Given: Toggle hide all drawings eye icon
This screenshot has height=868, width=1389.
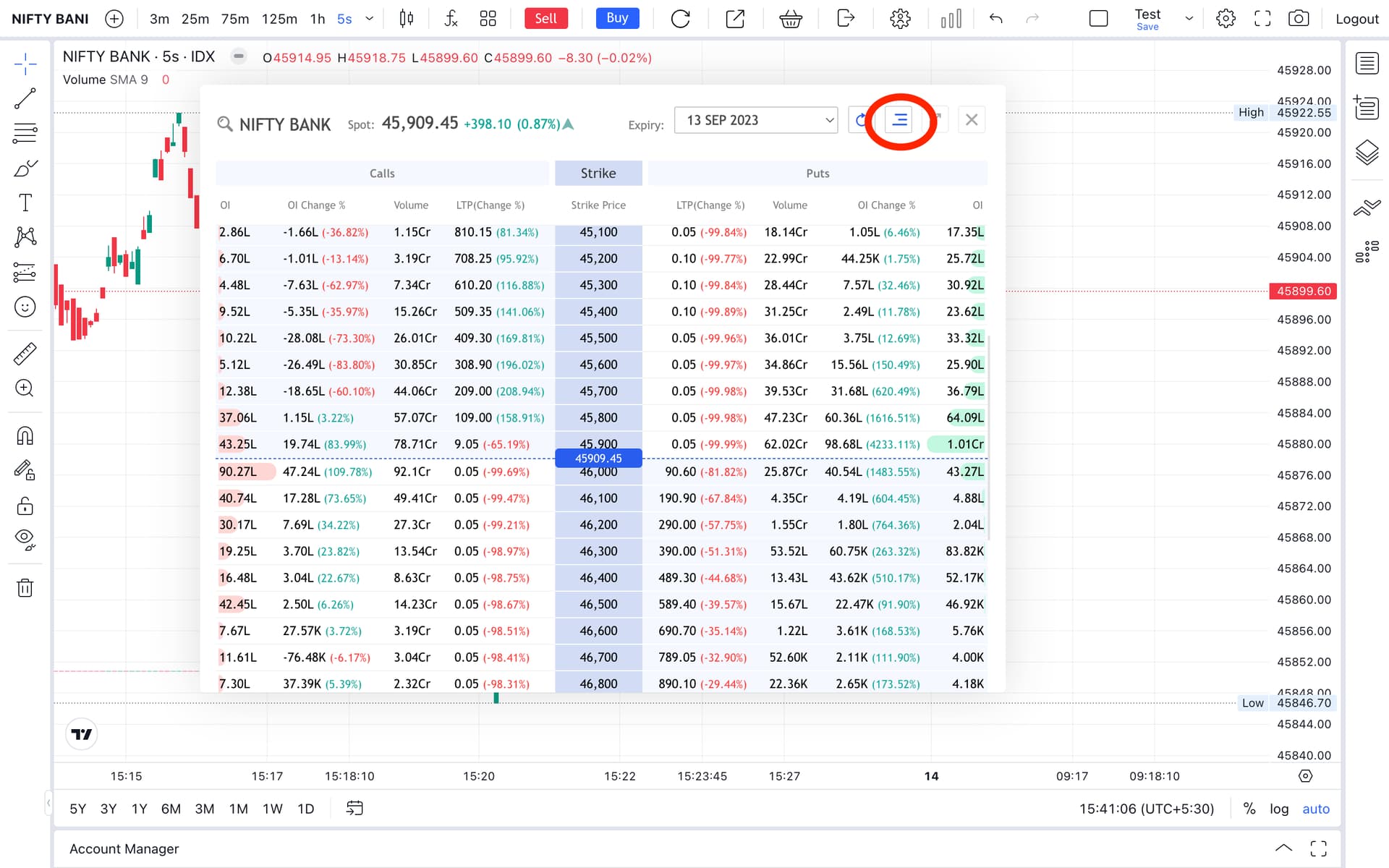Looking at the screenshot, I should point(25,539).
